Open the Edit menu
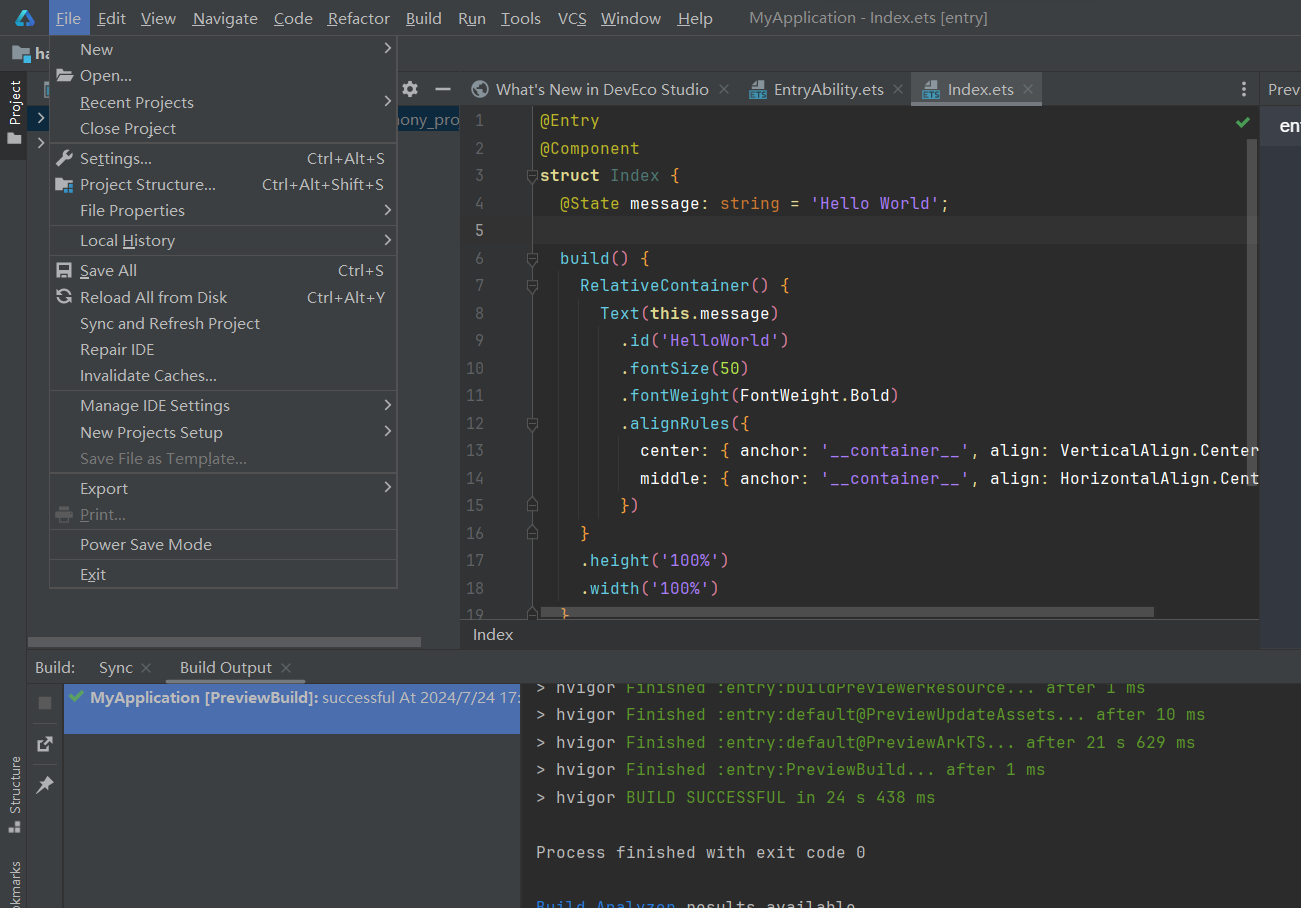This screenshot has height=908, width=1301. point(112,18)
